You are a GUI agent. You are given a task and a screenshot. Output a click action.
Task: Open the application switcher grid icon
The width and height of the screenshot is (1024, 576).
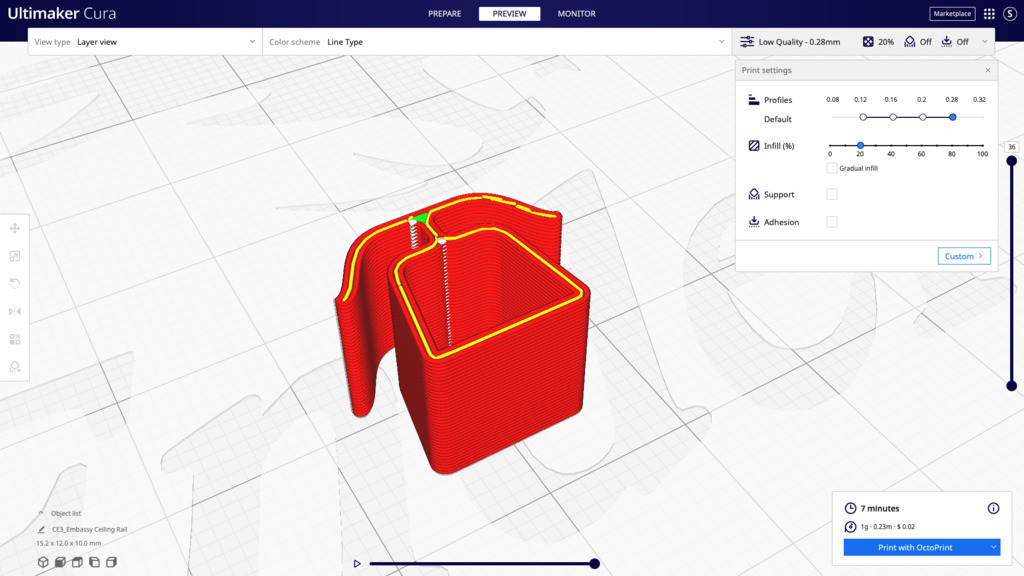pyautogui.click(x=989, y=14)
